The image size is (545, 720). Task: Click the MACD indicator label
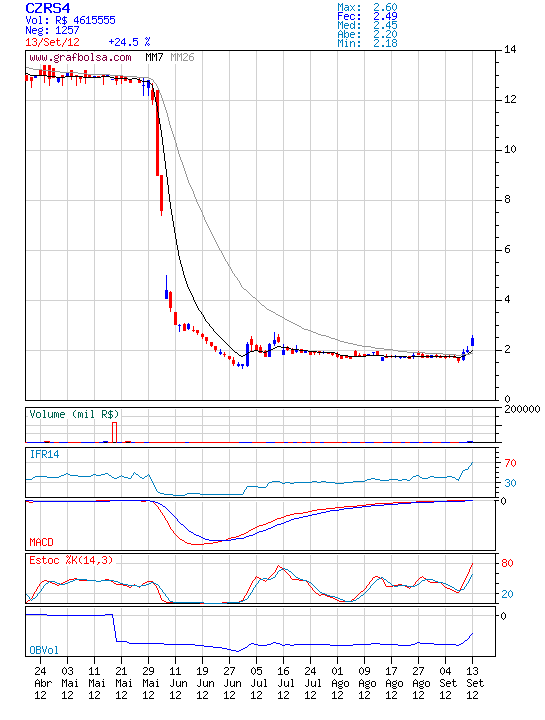click(x=41, y=542)
